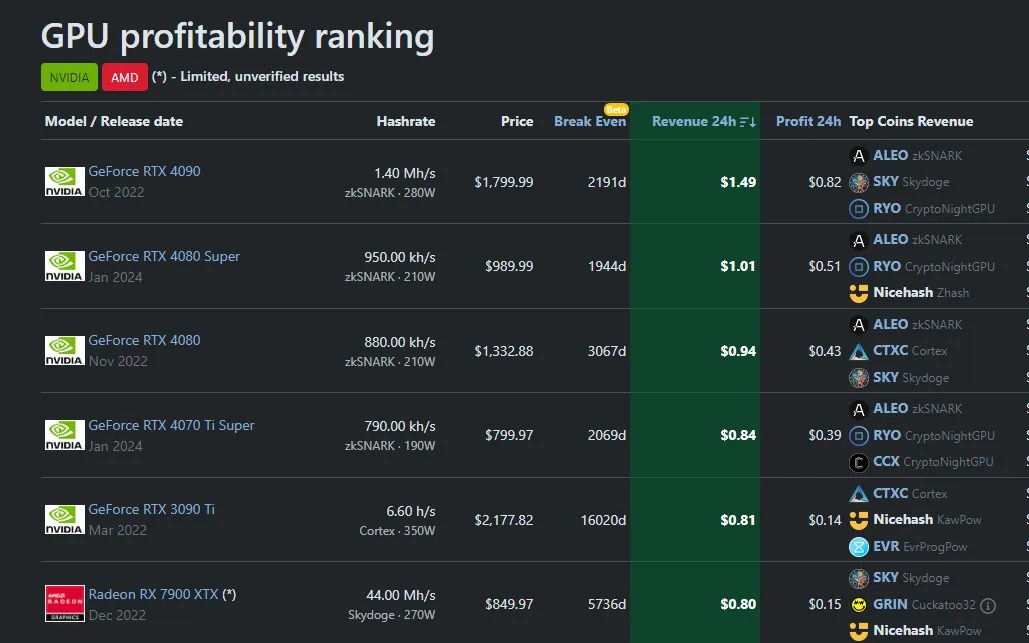The height and width of the screenshot is (643, 1029).
Task: Select the $0.80 revenue value
Action: [x=738, y=604]
